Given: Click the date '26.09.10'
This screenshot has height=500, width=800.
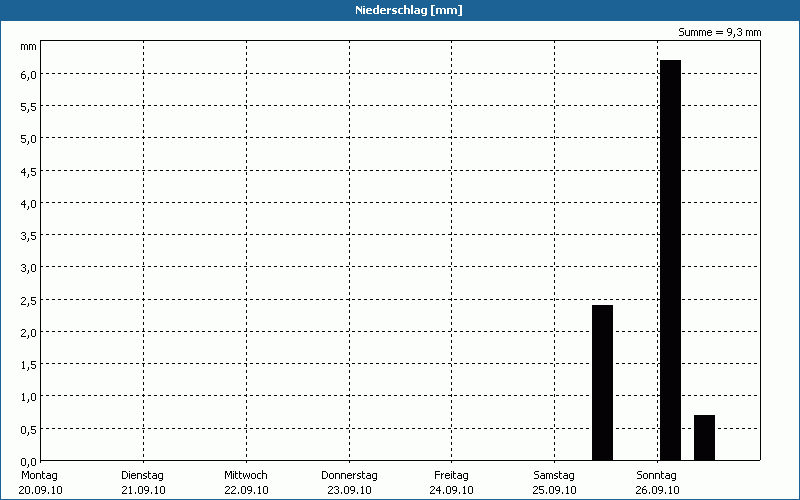Looking at the screenshot, I should [657, 490].
